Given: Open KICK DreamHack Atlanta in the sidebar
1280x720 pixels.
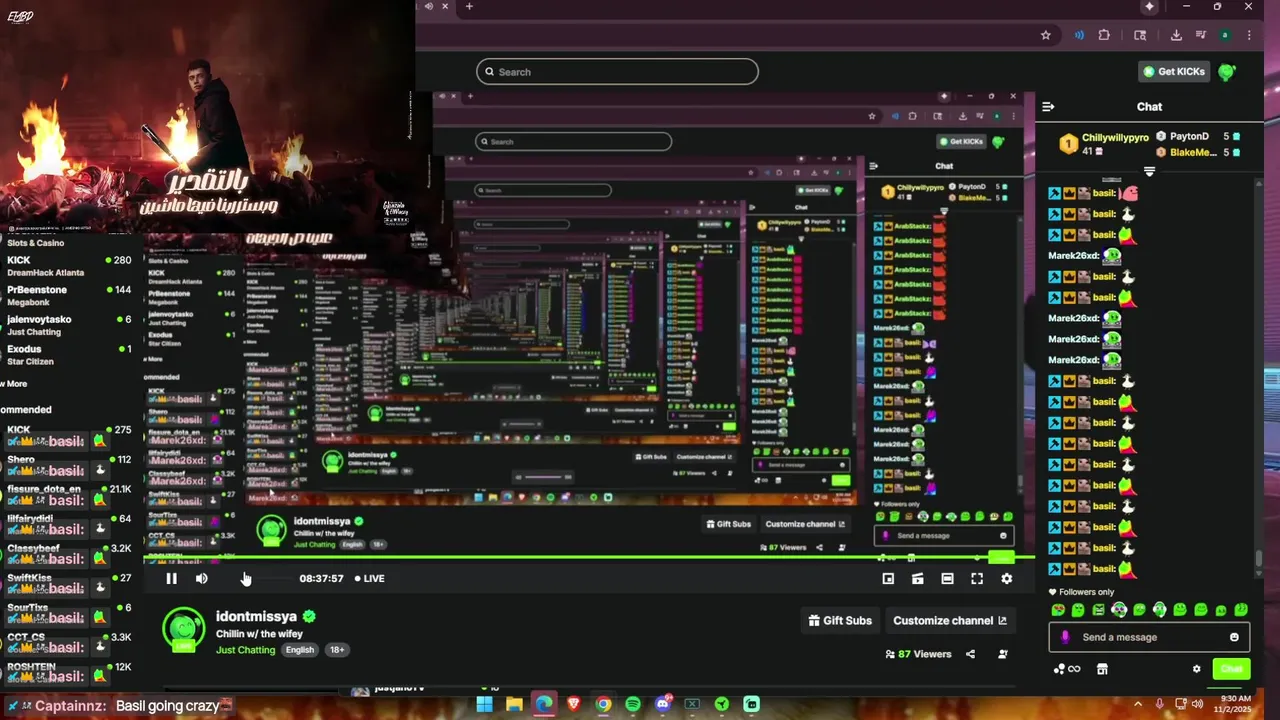Looking at the screenshot, I should (x=70, y=266).
